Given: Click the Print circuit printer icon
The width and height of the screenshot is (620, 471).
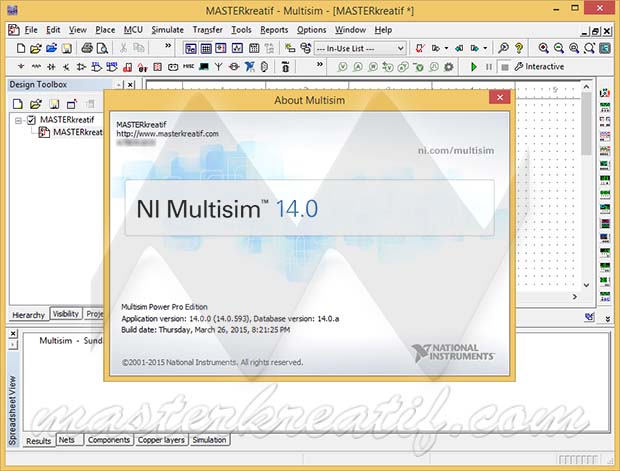Looking at the screenshot, I should tap(87, 48).
